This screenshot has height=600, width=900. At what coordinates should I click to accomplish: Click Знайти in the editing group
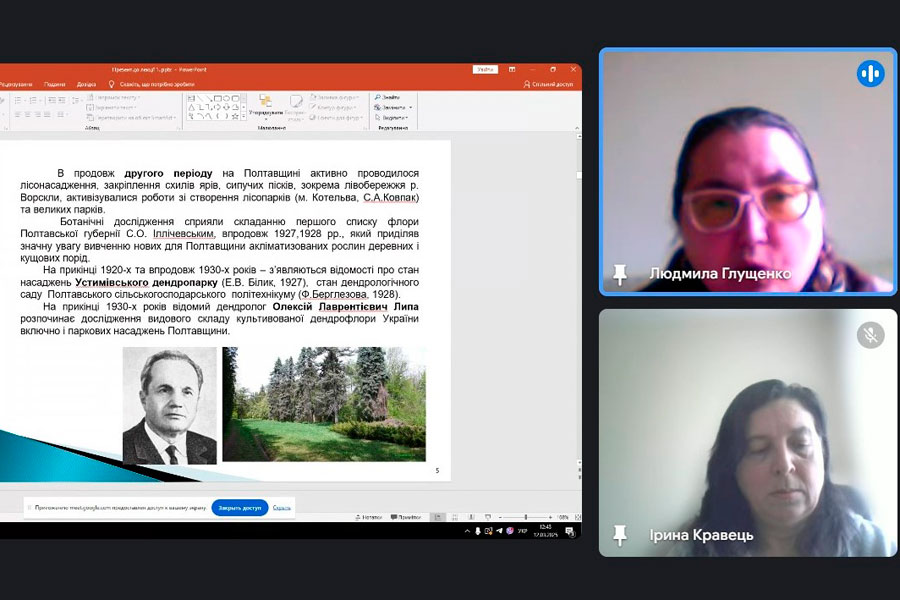(x=387, y=97)
